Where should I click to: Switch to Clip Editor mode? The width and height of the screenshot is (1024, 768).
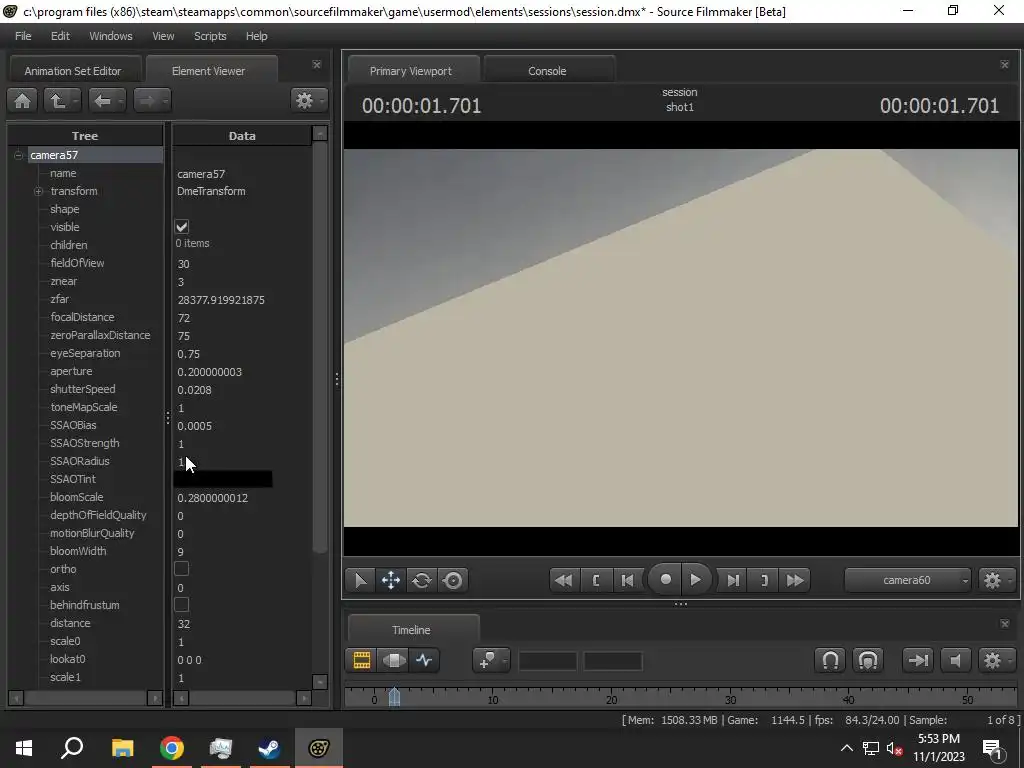(362, 660)
